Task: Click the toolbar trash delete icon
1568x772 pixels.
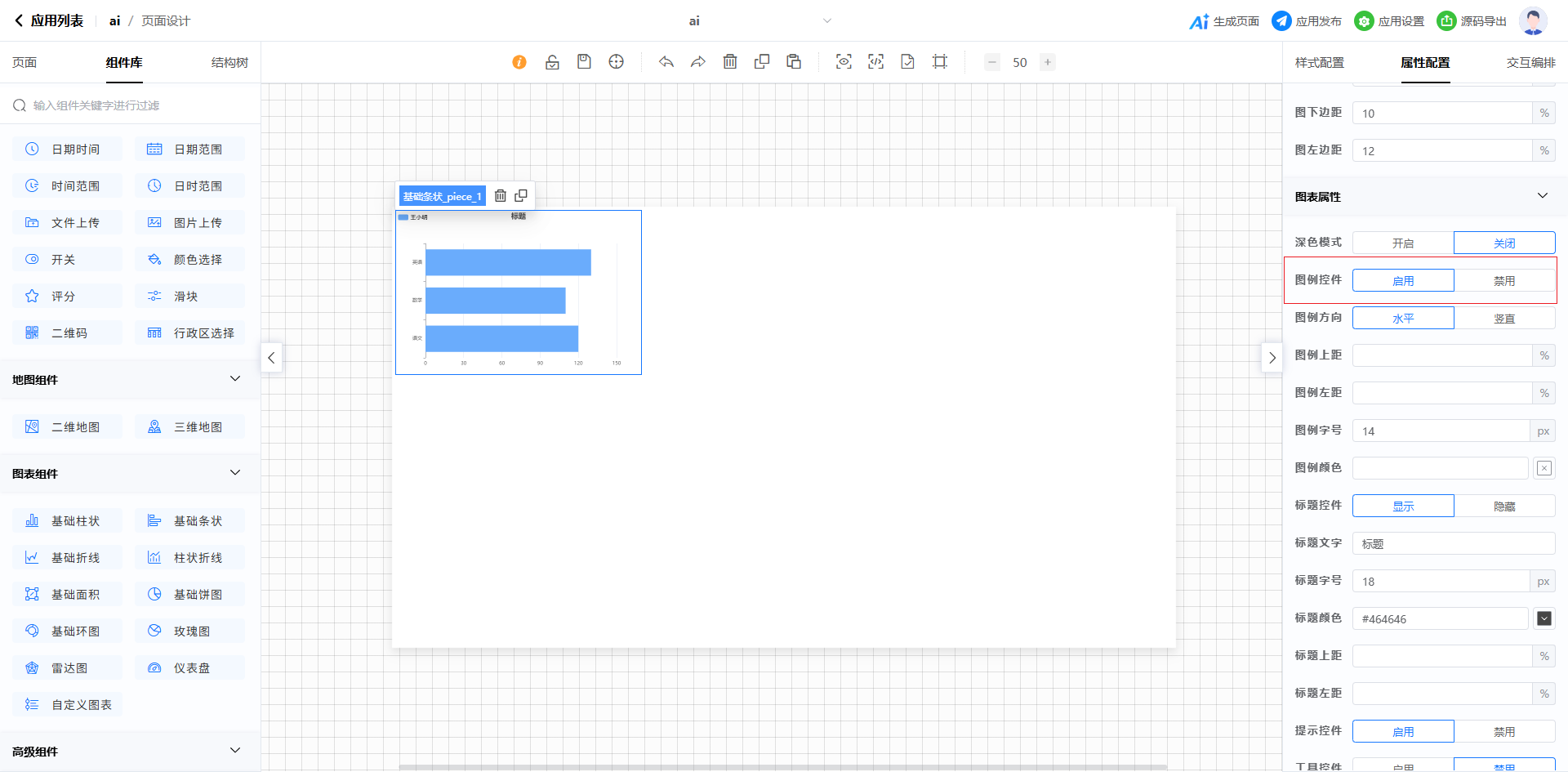Action: (x=730, y=62)
